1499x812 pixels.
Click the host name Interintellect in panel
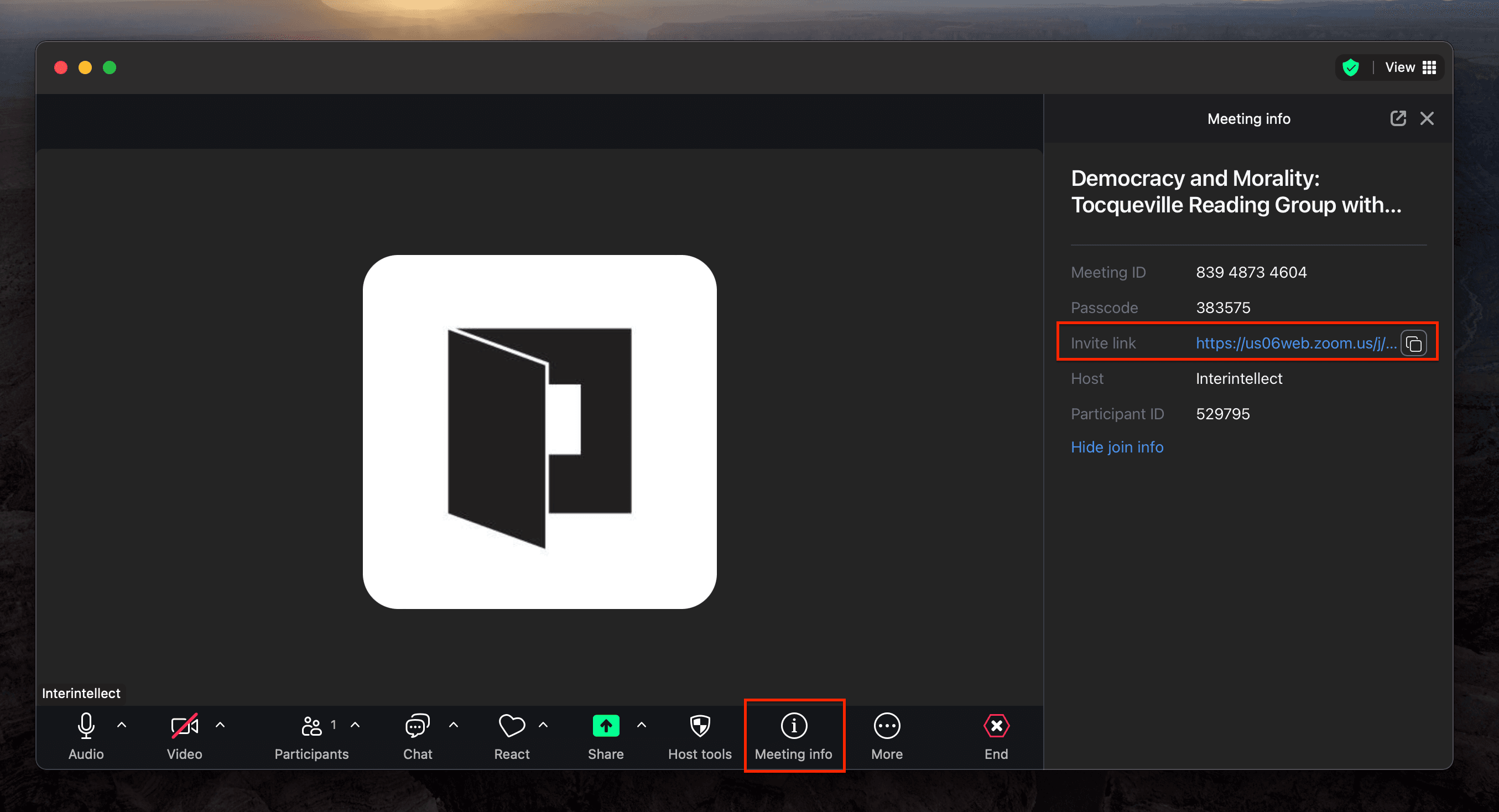[x=1239, y=378]
